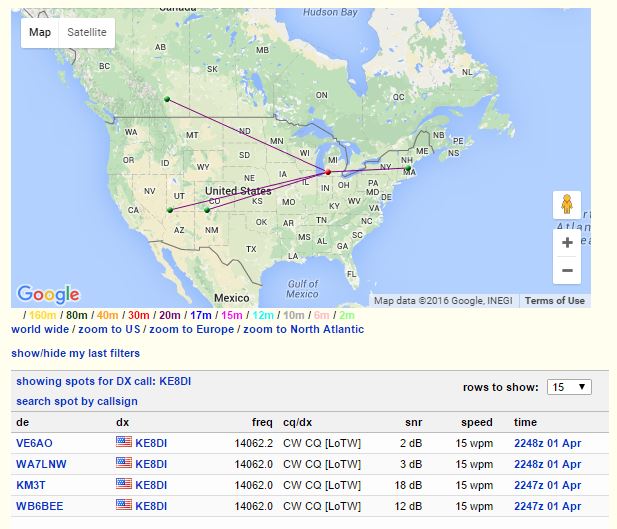Image resolution: width=617 pixels, height=529 pixels.
Task: Click KE8DI dx link in VE6AO row
Action: click(151, 443)
